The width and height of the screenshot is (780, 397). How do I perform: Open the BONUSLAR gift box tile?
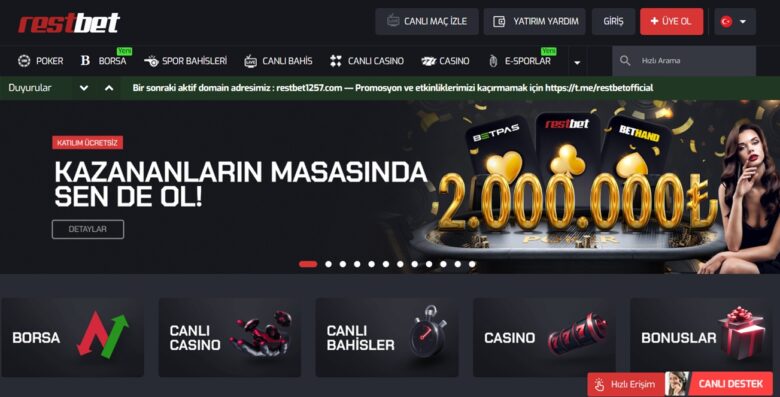pyautogui.click(x=701, y=337)
